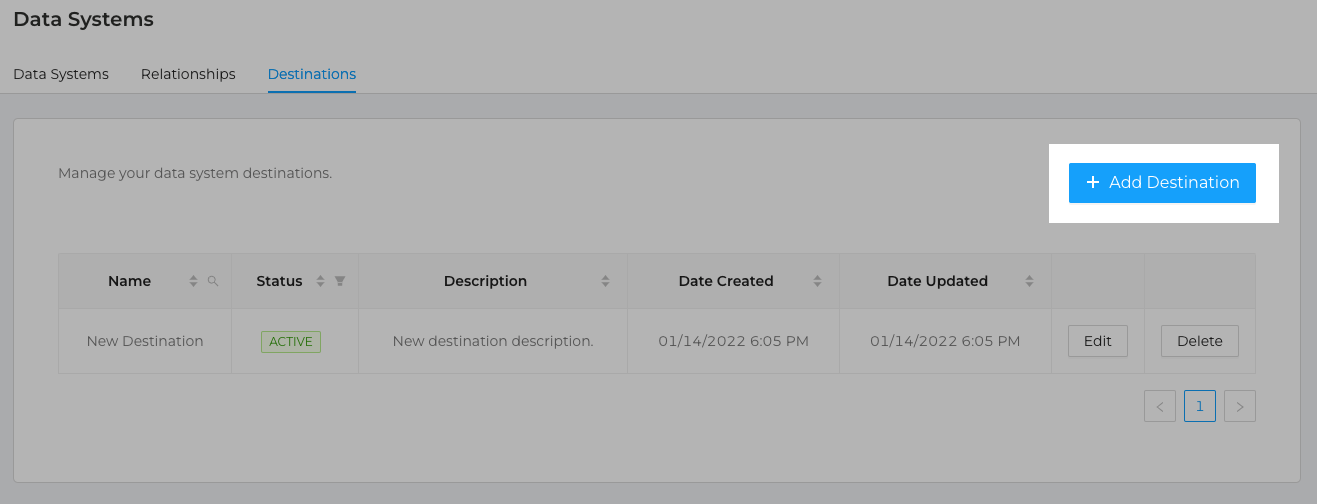
Task: Click the ACTIVE status tag
Action: (x=291, y=341)
